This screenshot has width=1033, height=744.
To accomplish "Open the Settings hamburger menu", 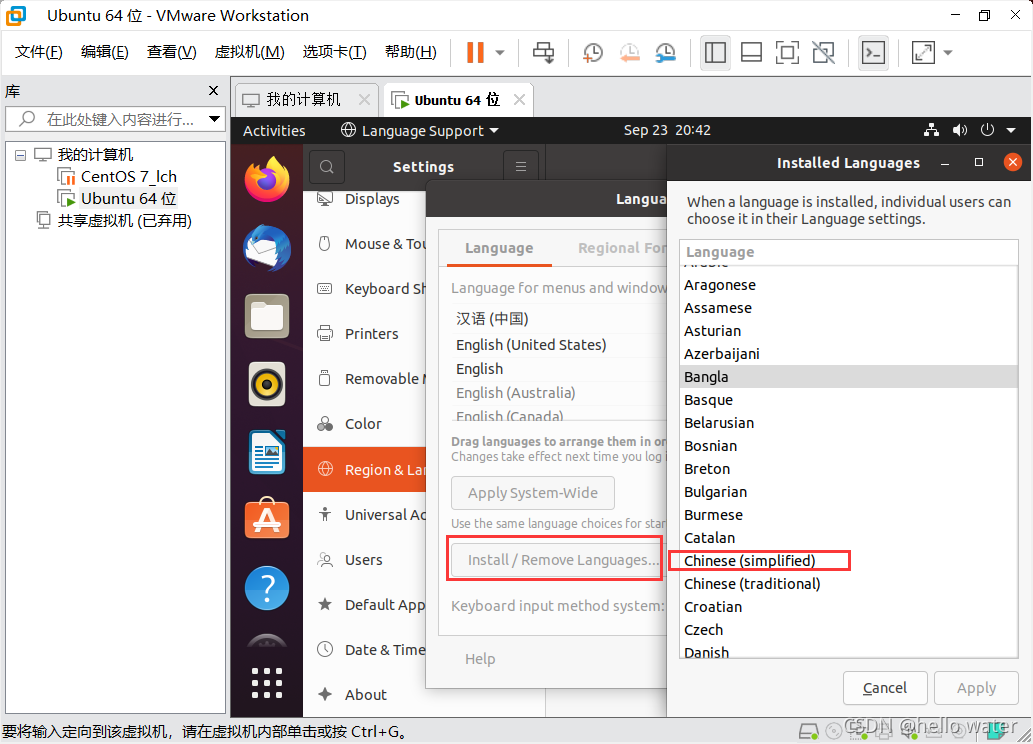I will coord(520,167).
